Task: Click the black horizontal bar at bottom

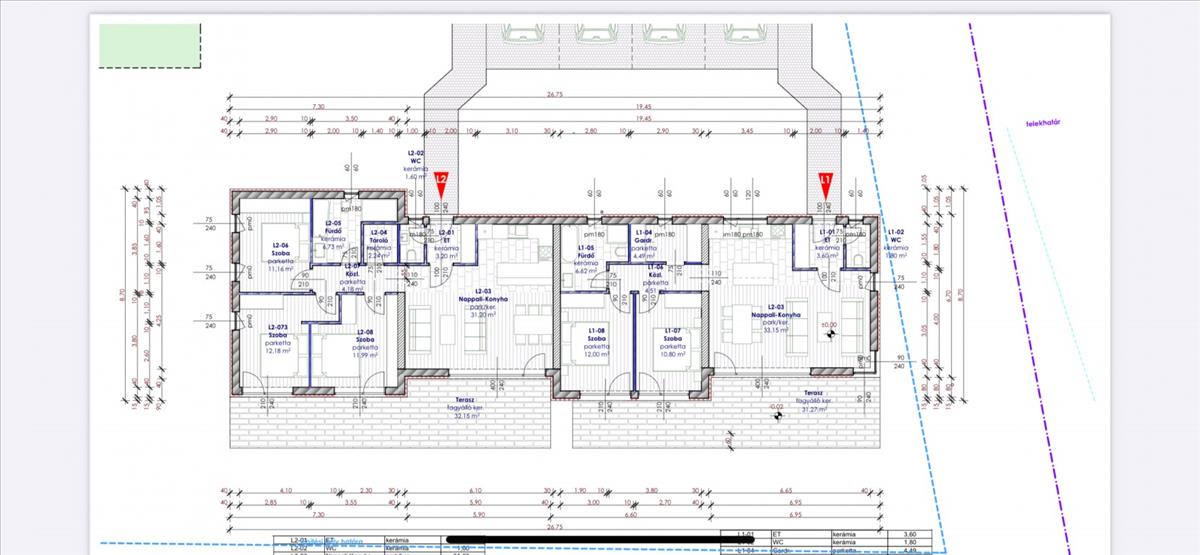Action: point(600,548)
